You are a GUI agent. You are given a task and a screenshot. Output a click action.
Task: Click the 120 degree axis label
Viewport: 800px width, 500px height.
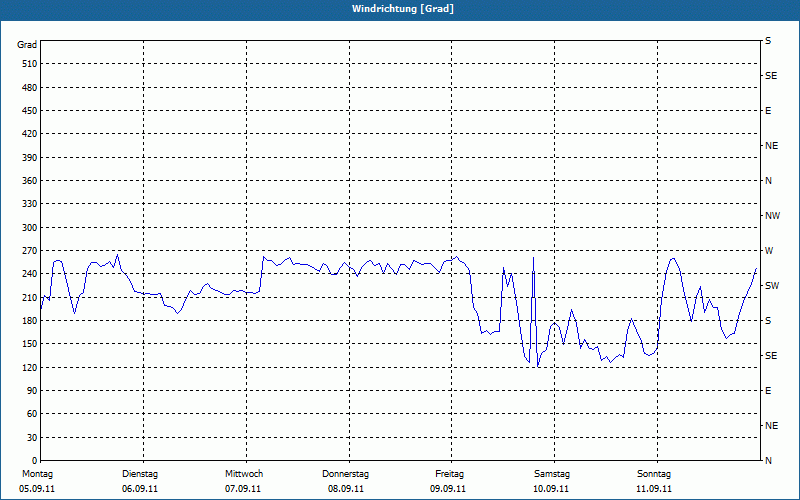[x=29, y=367]
